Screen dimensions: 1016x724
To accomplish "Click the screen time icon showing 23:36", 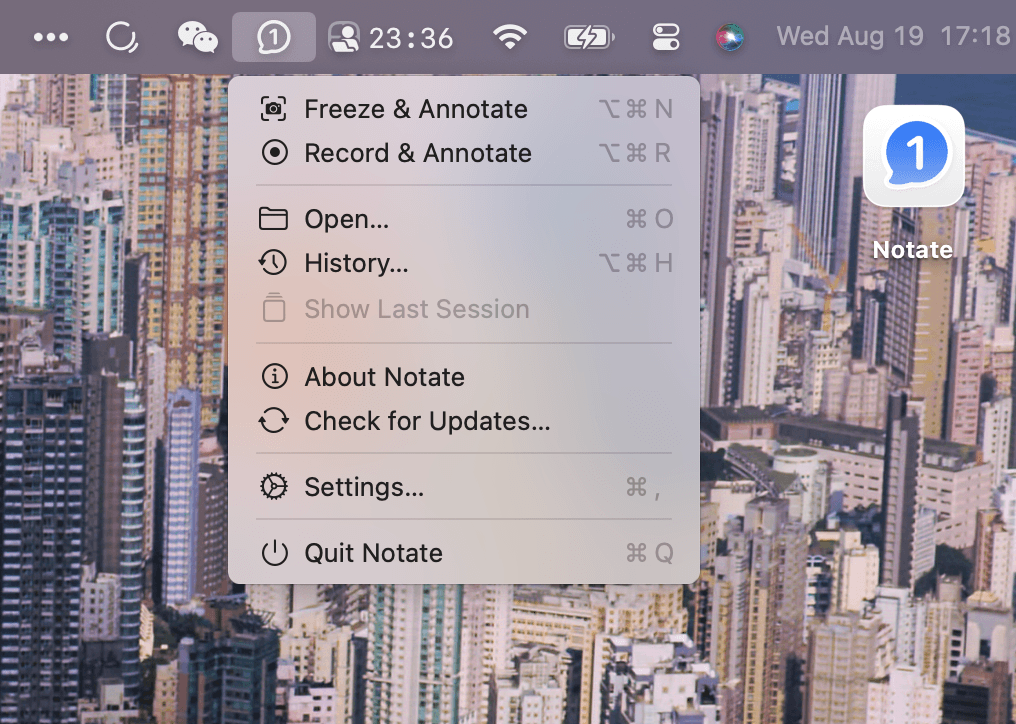I will click(391, 38).
